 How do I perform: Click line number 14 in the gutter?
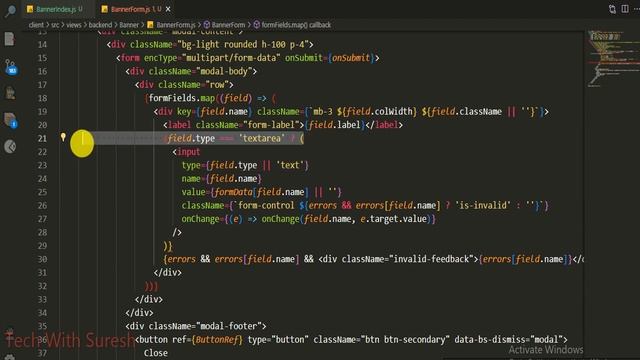[42, 44]
